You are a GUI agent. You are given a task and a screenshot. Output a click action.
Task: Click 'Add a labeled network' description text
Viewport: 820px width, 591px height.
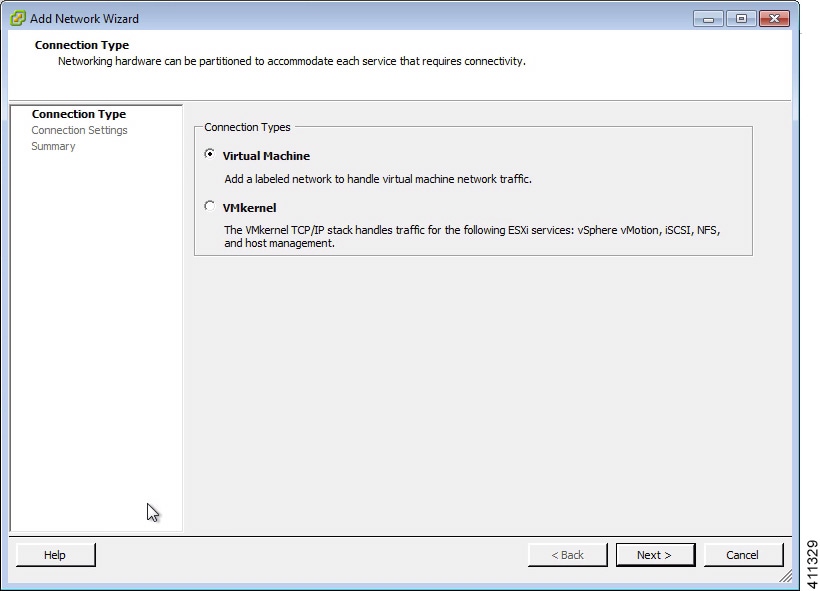click(378, 179)
